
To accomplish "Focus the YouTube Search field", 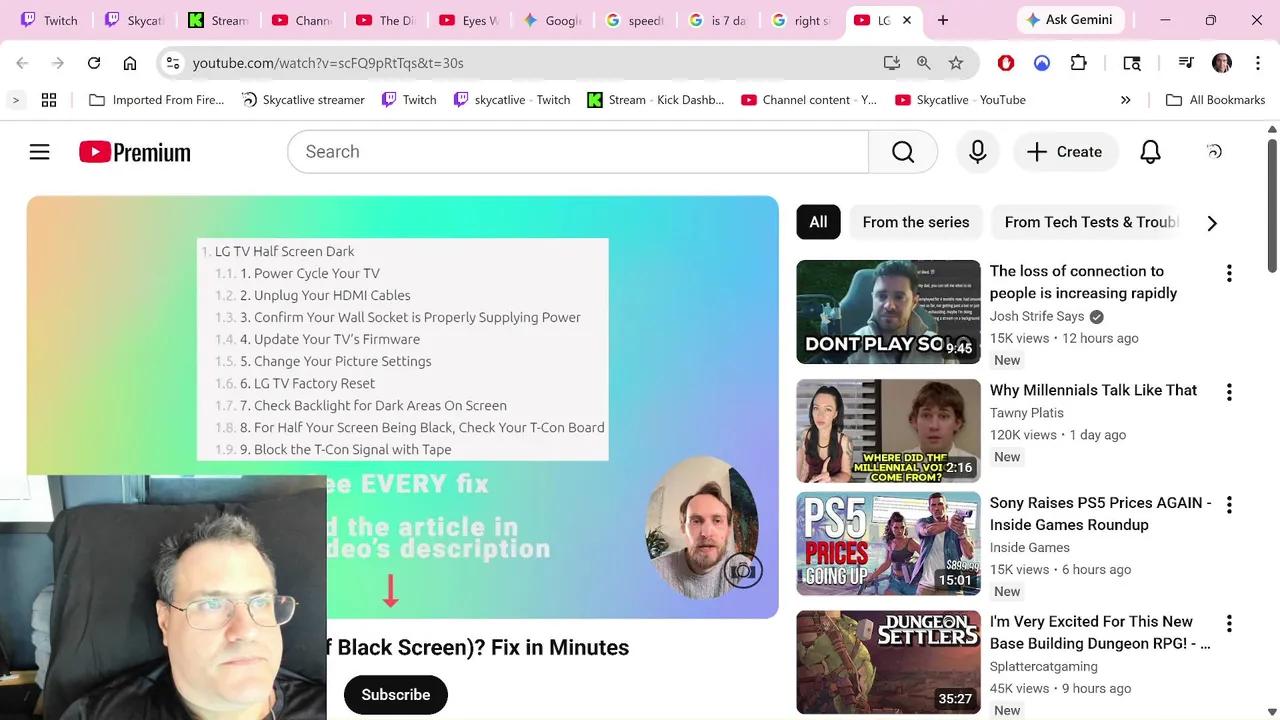I will click(x=578, y=152).
